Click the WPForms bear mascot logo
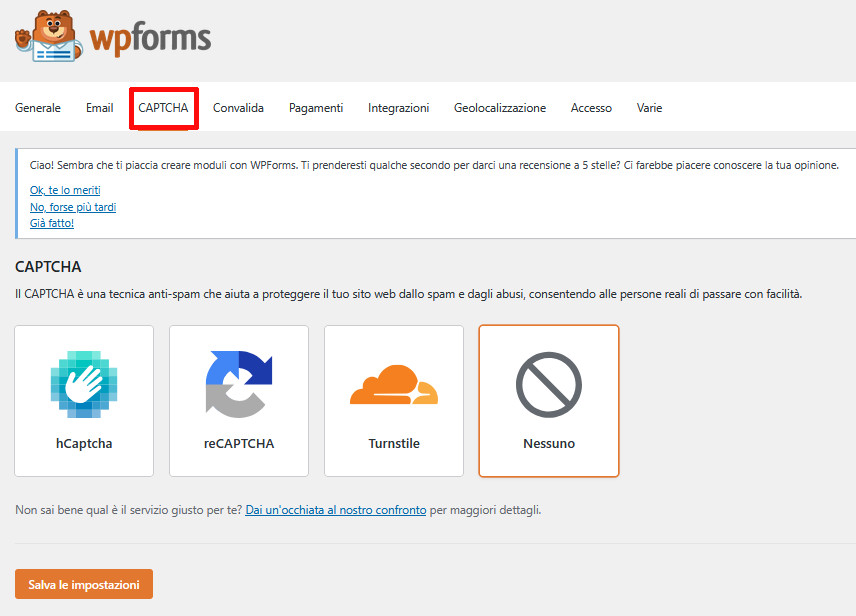Viewport: 856px width, 616px height. 49,36
